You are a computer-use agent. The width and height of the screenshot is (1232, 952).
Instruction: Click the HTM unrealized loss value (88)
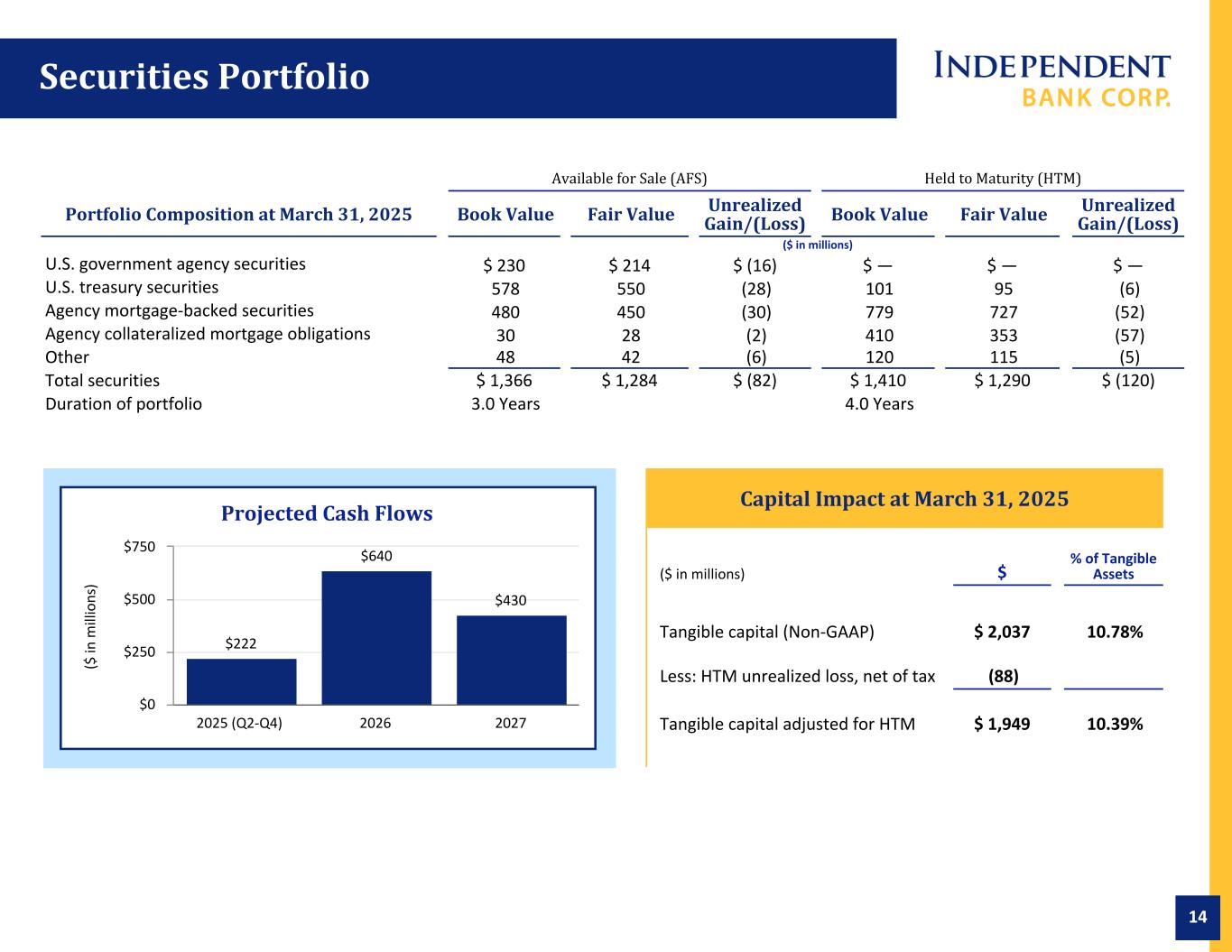pyautogui.click(x=1003, y=676)
